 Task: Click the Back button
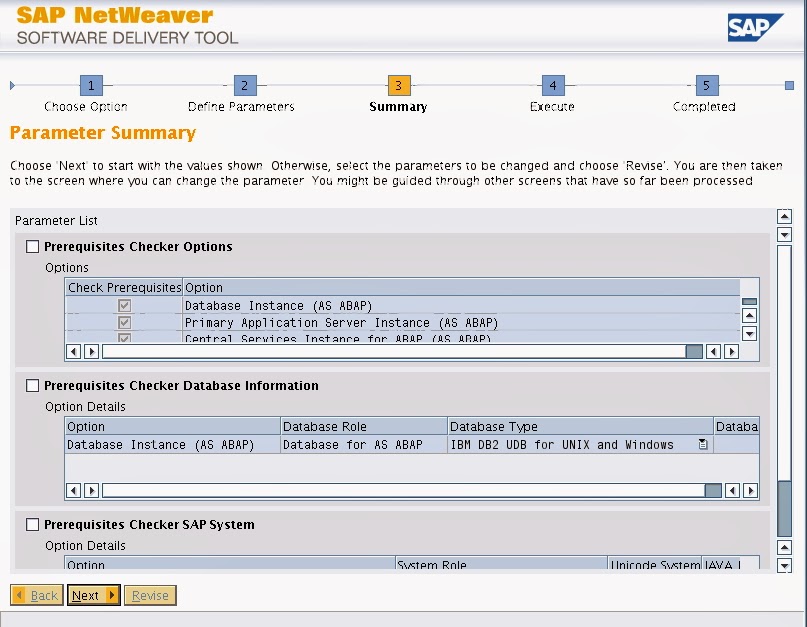point(36,595)
